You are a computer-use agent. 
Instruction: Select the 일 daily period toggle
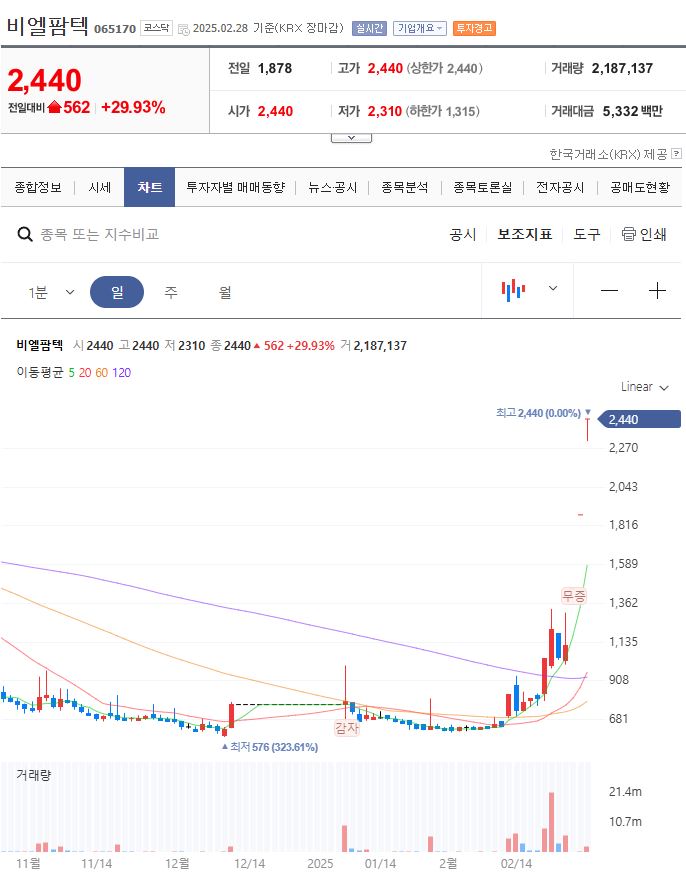(x=117, y=292)
